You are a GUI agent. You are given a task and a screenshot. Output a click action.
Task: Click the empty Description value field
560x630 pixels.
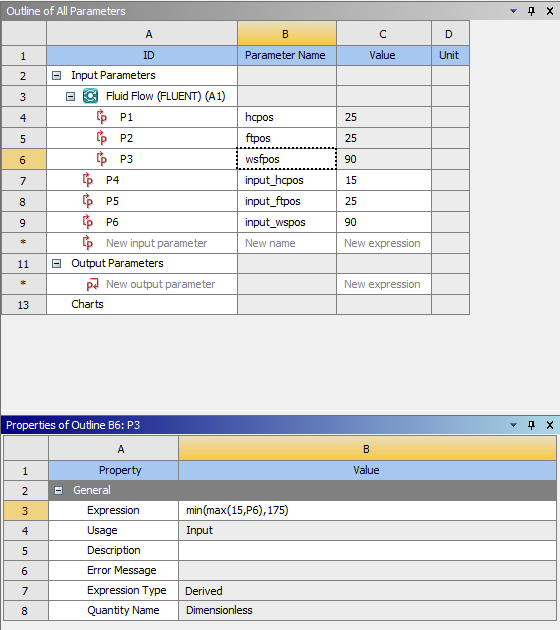pyautogui.click(x=367, y=550)
